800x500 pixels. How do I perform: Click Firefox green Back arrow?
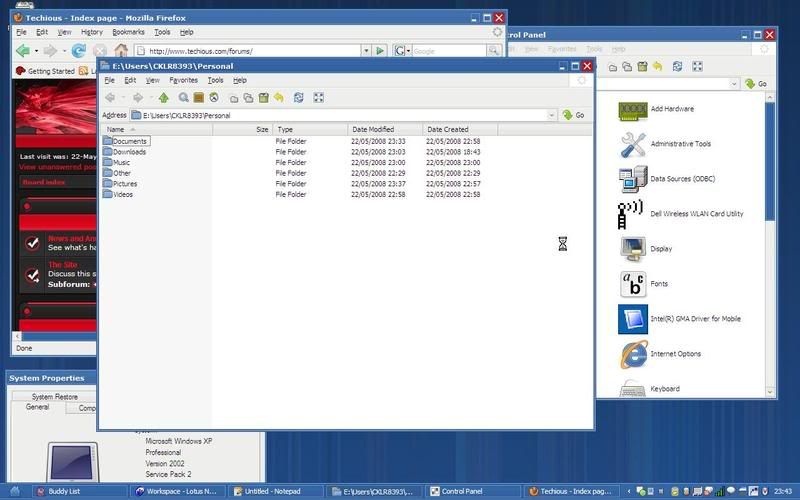tap(22, 51)
